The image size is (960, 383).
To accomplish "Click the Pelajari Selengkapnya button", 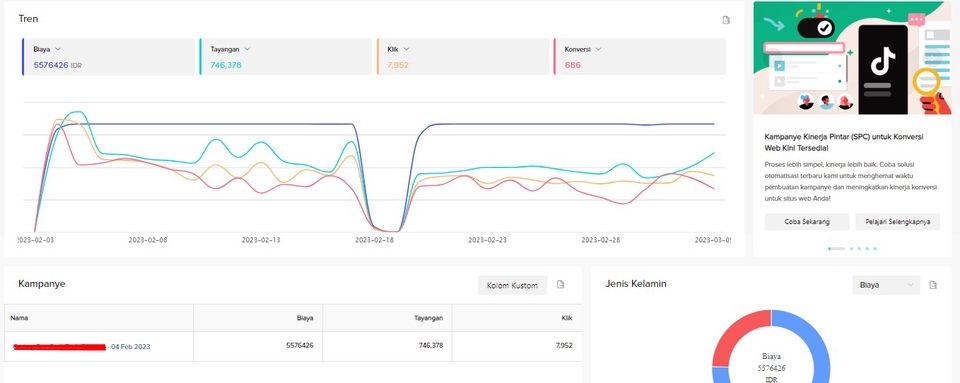I will (x=897, y=221).
